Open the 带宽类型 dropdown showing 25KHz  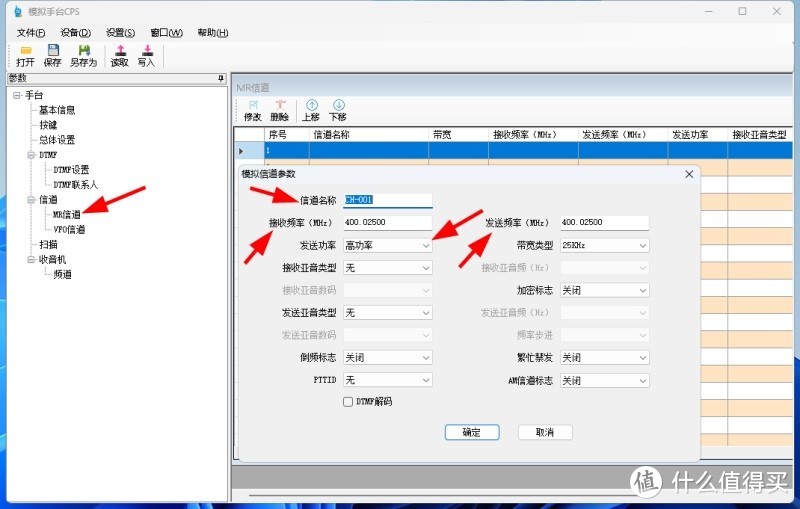(x=604, y=245)
